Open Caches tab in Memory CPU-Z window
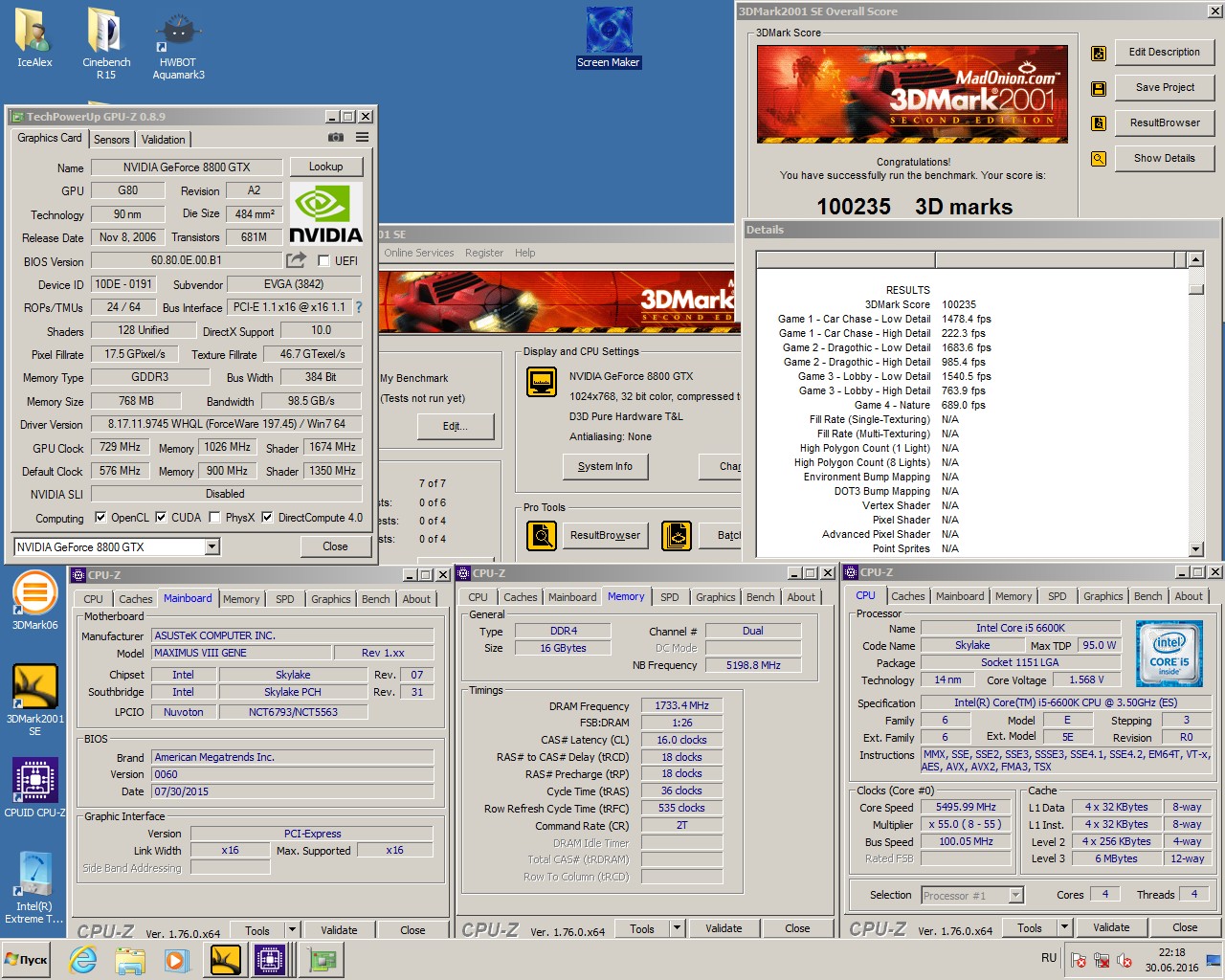The height and width of the screenshot is (980, 1225). (x=520, y=597)
